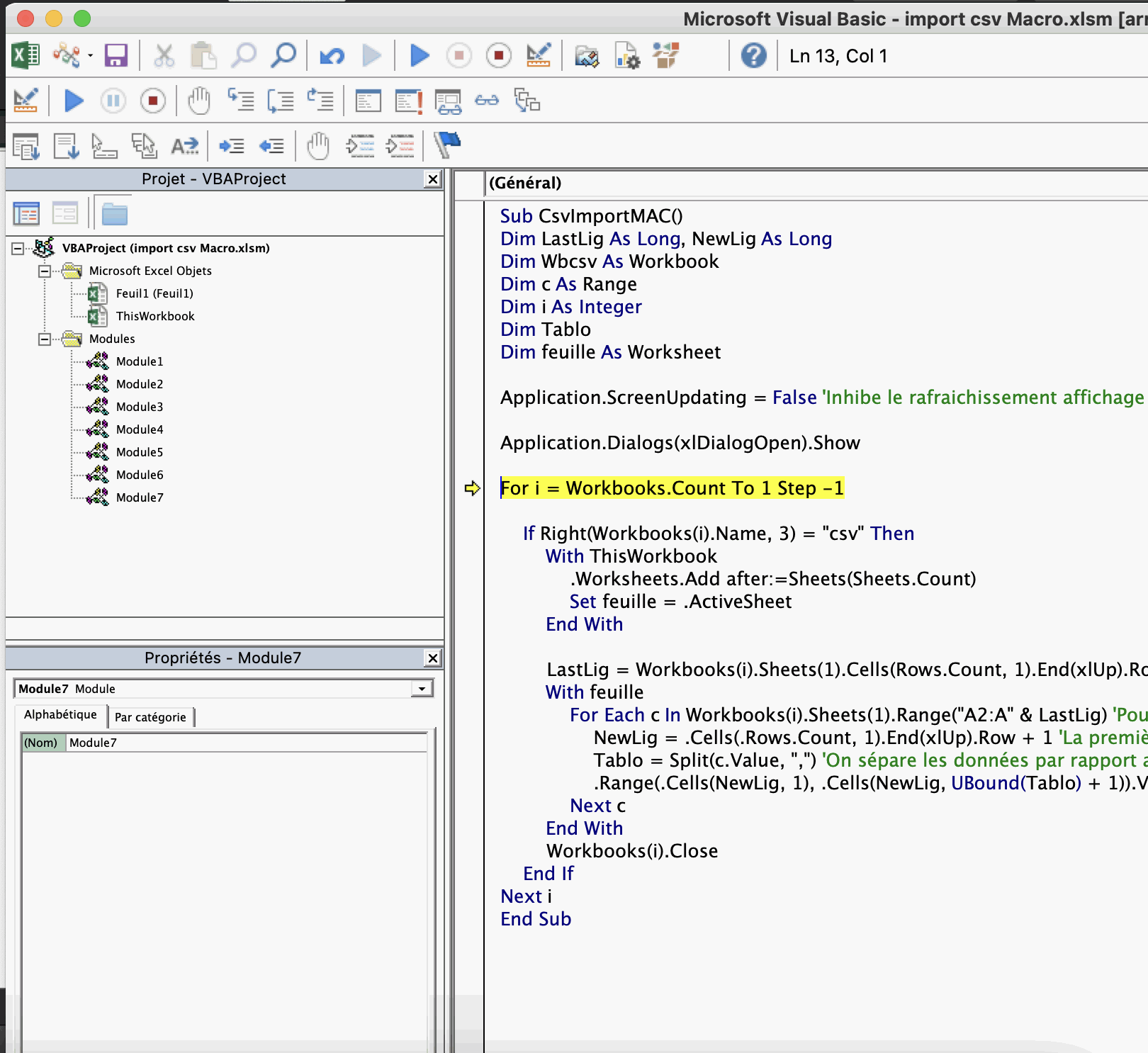Click View Code icon in Project panel

26,213
